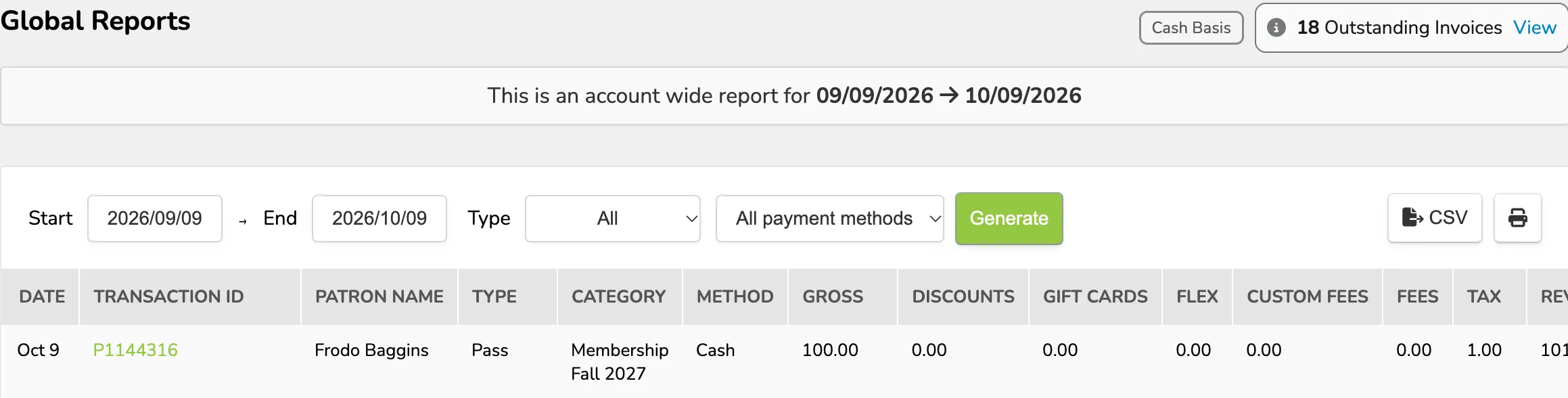Click the Start date field 2026/09/09
1568x398 pixels.
click(155, 219)
